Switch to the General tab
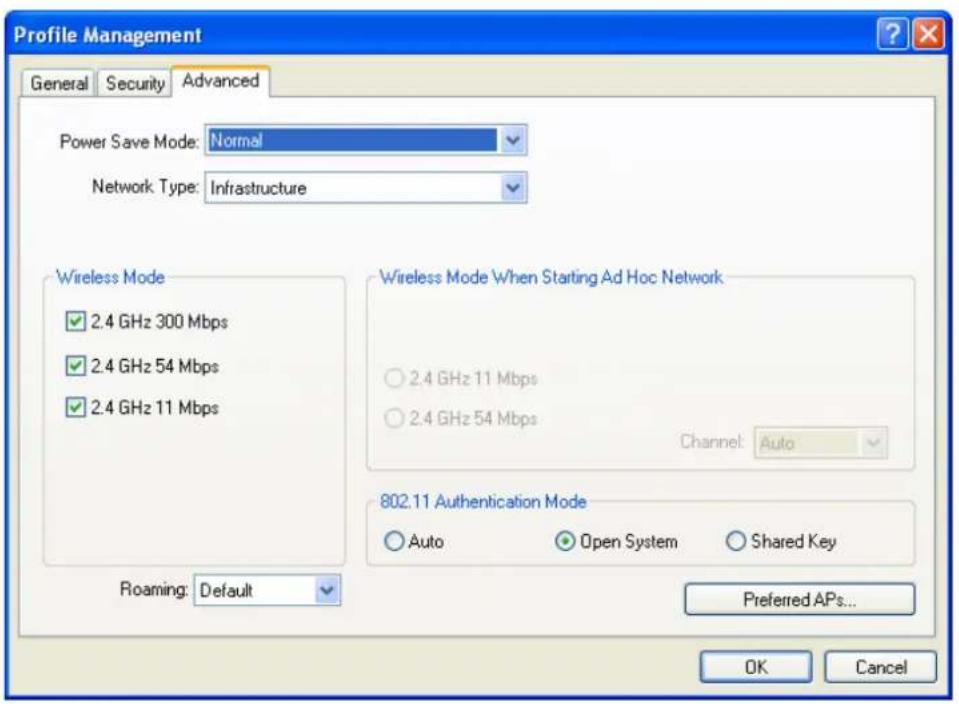Screen dimensions: 959x704 coord(59,83)
